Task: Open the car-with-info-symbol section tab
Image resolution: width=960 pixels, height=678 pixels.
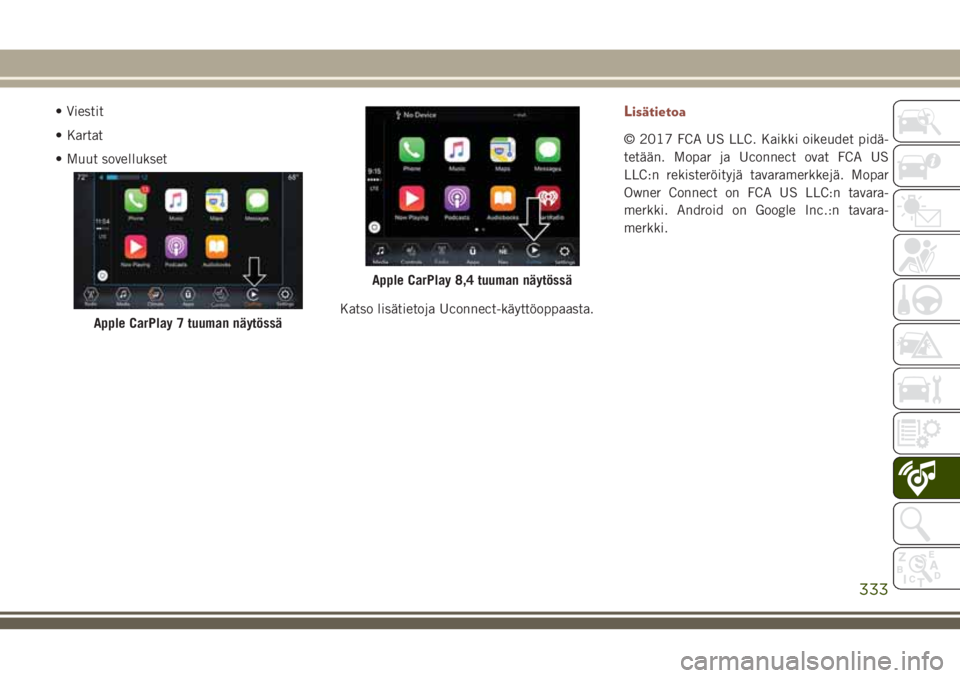Action: (x=926, y=166)
